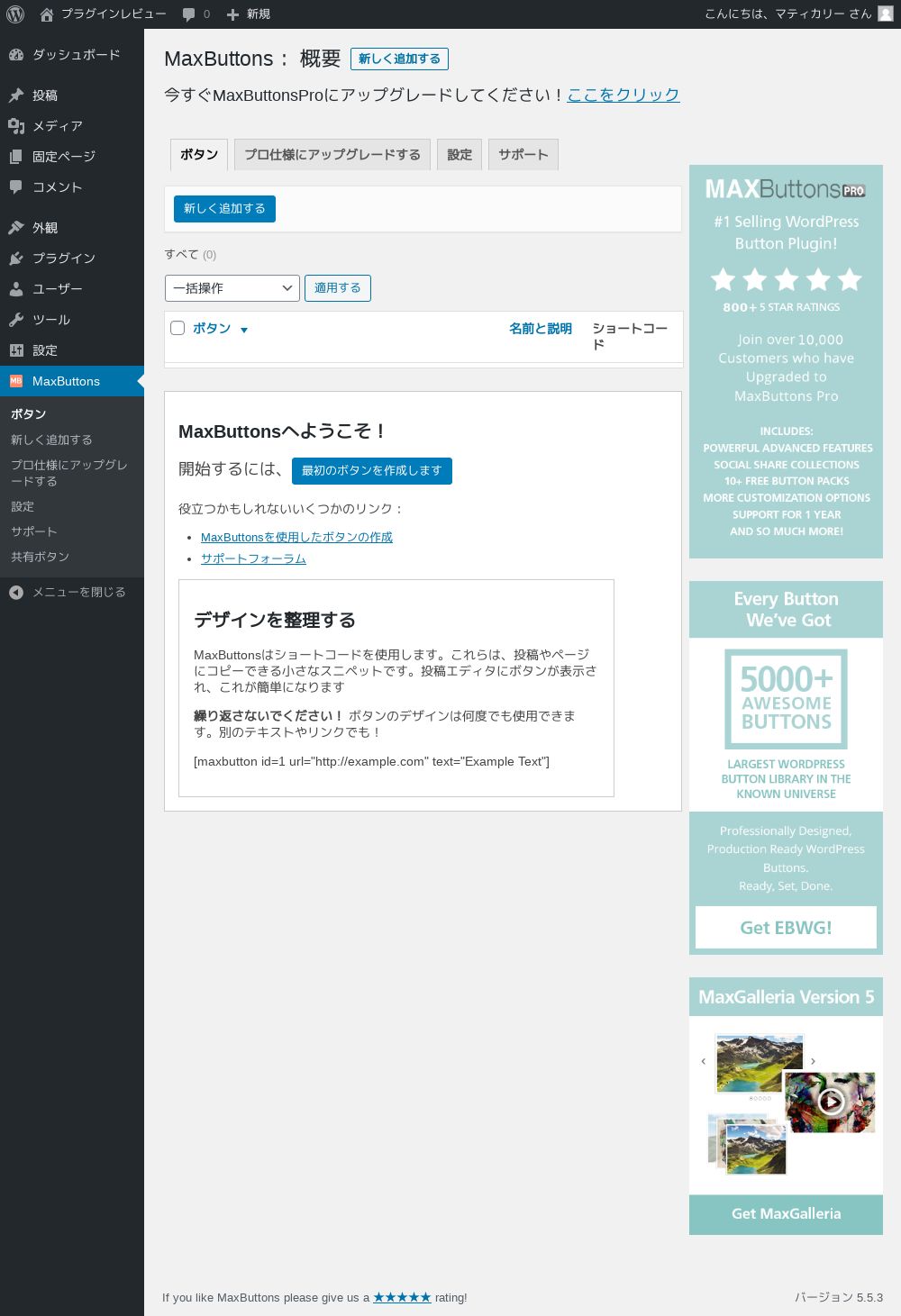Click mountain lake image in MaxGalleria ad

759,1064
